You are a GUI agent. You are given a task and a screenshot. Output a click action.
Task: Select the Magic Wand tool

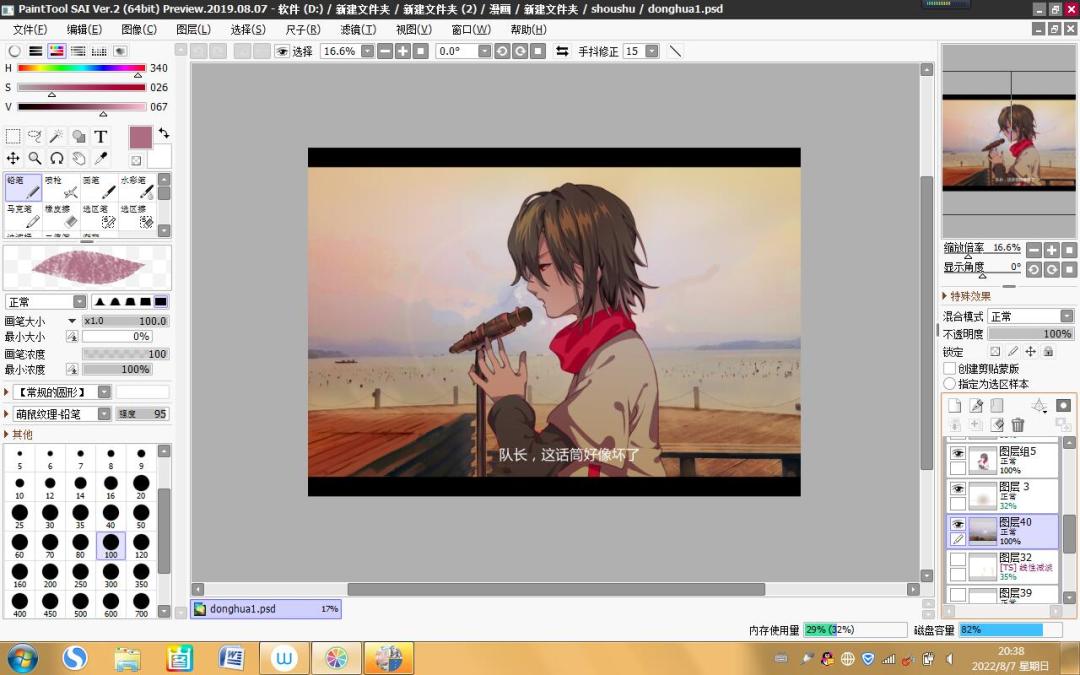[x=56, y=136]
